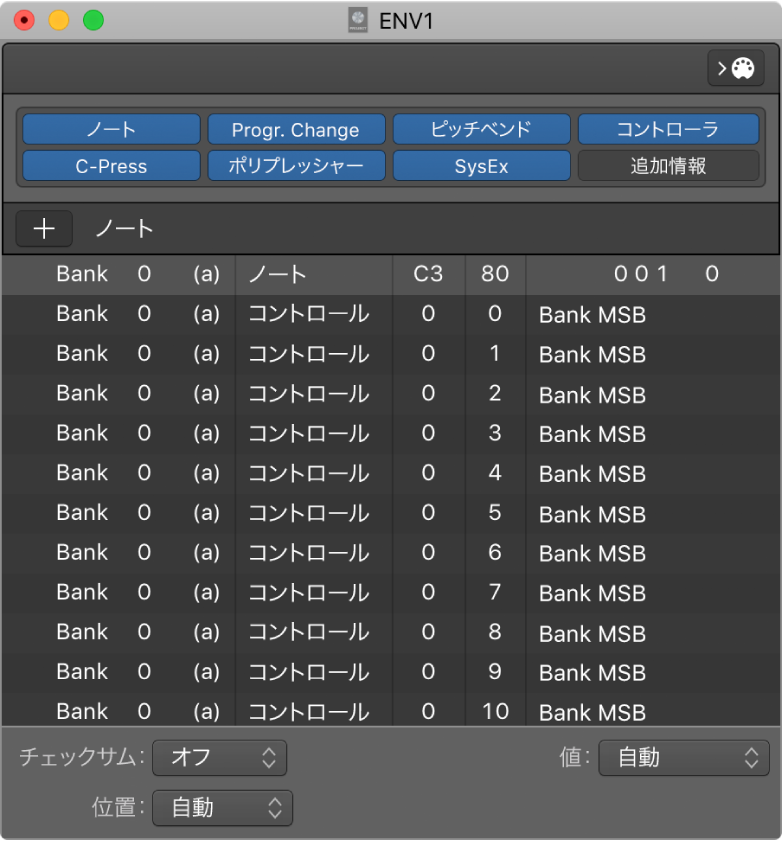Select control row with value 7

(391, 593)
